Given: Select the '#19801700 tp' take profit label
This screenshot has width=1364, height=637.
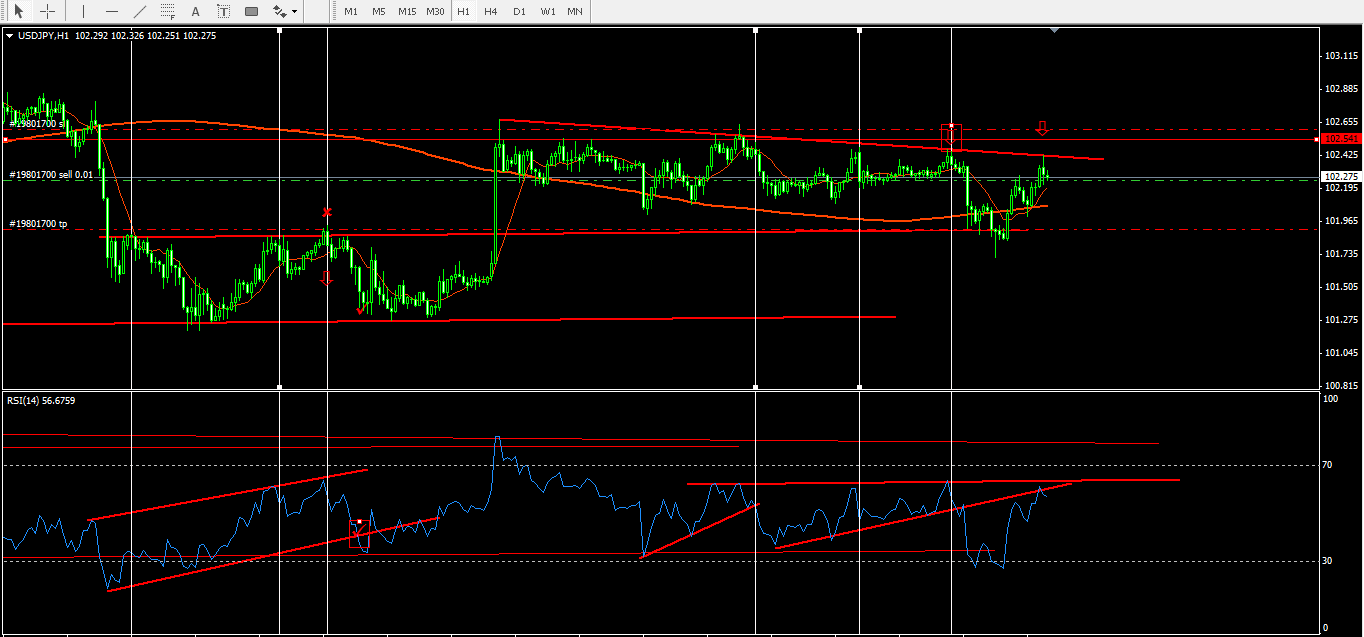Looking at the screenshot, I should [38, 224].
